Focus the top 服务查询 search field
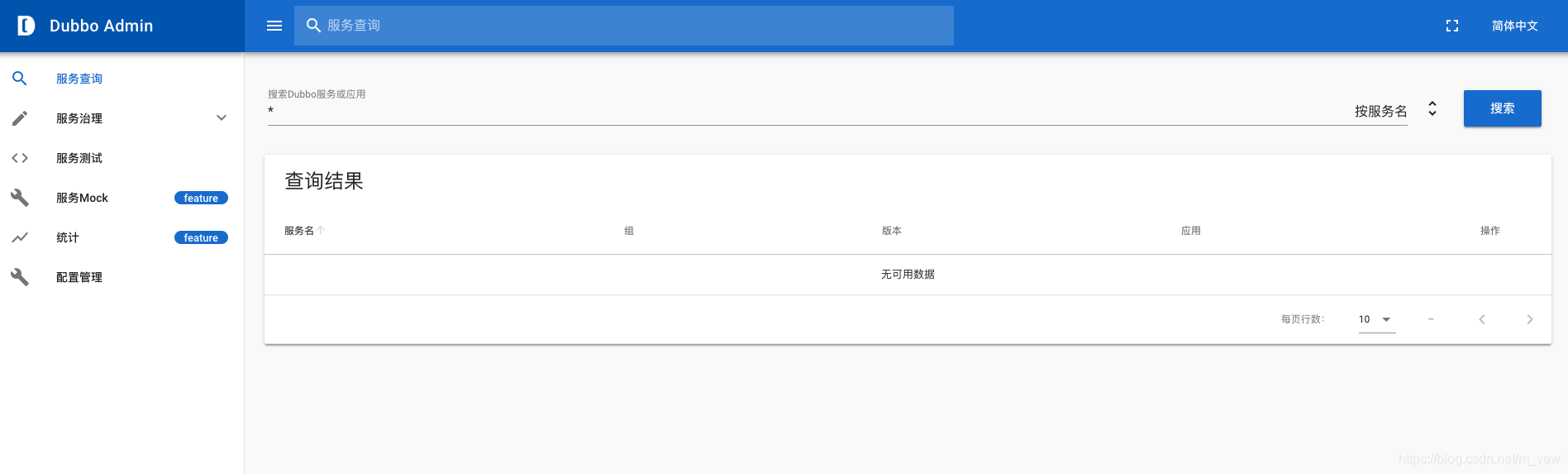The width and height of the screenshot is (1568, 474). coord(624,26)
